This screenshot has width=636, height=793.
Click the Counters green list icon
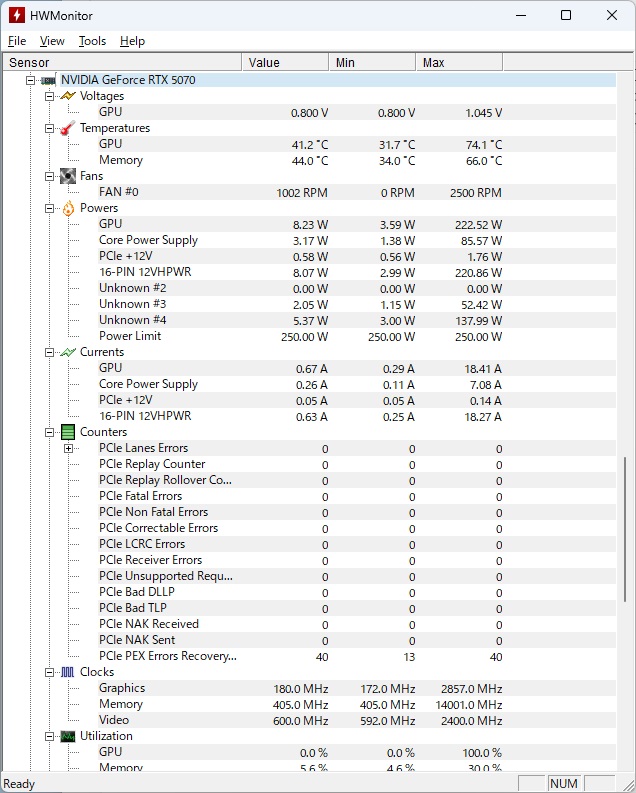68,432
